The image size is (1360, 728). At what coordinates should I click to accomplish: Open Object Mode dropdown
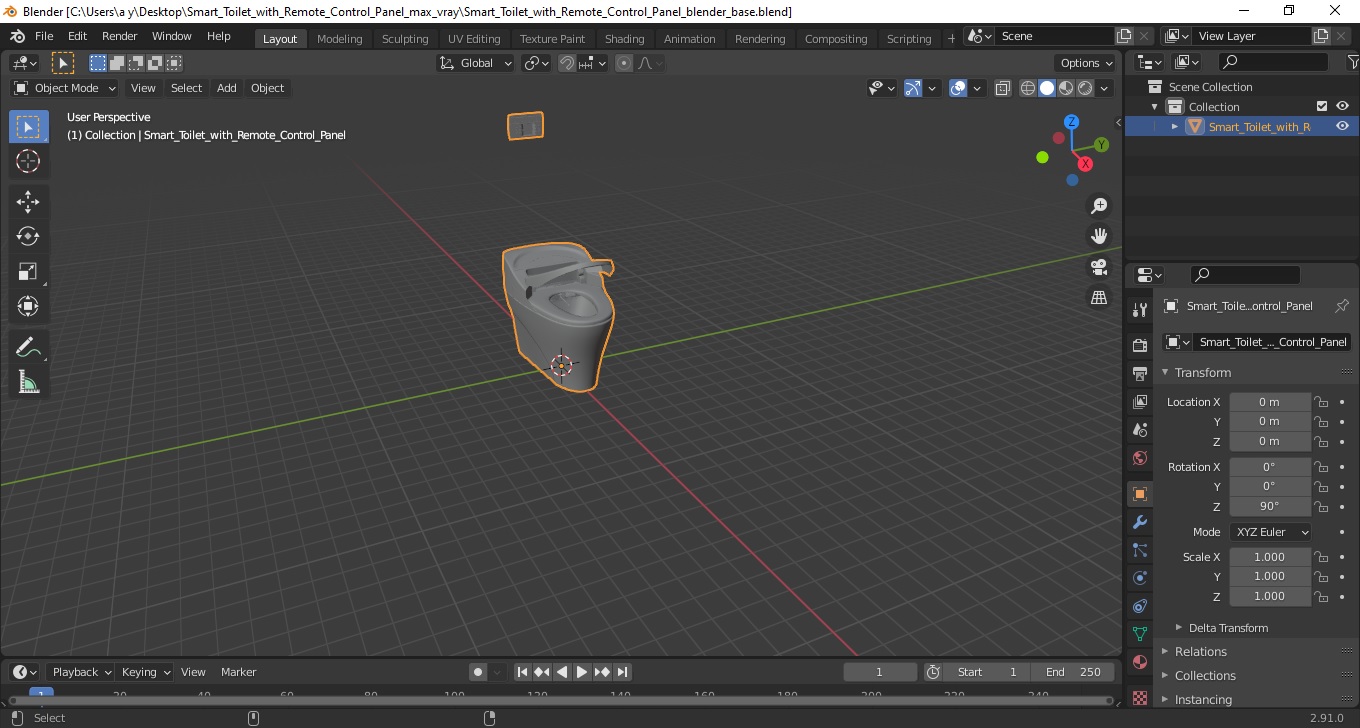click(x=65, y=88)
